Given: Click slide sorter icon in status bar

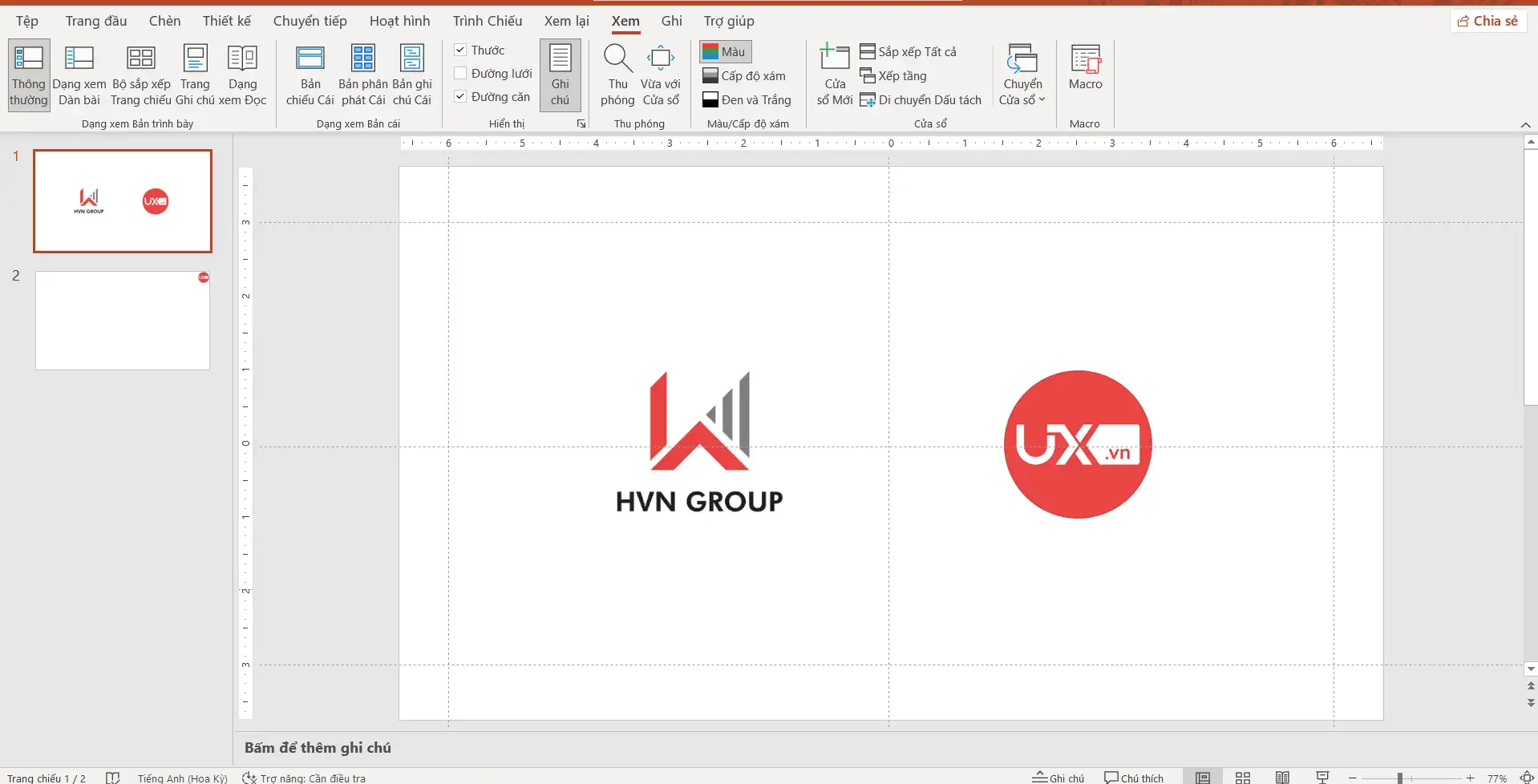Looking at the screenshot, I should click(1243, 778).
